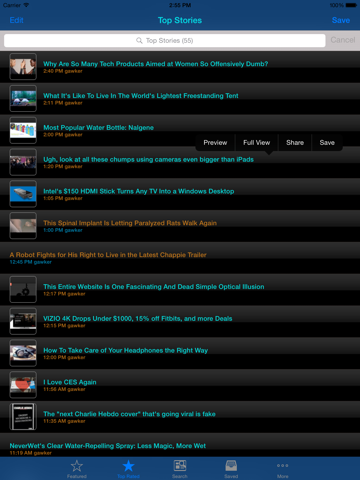Open thumbnail for Headphones care story
360x480 pixels.
click(23, 353)
